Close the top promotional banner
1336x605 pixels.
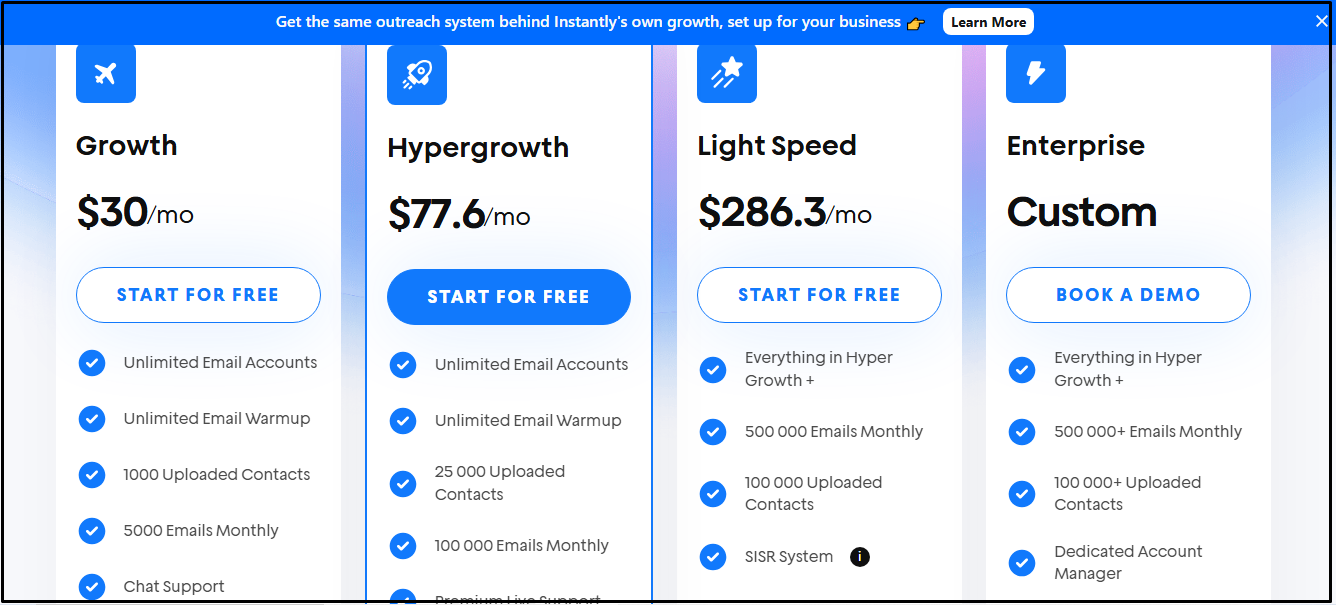tap(1321, 22)
